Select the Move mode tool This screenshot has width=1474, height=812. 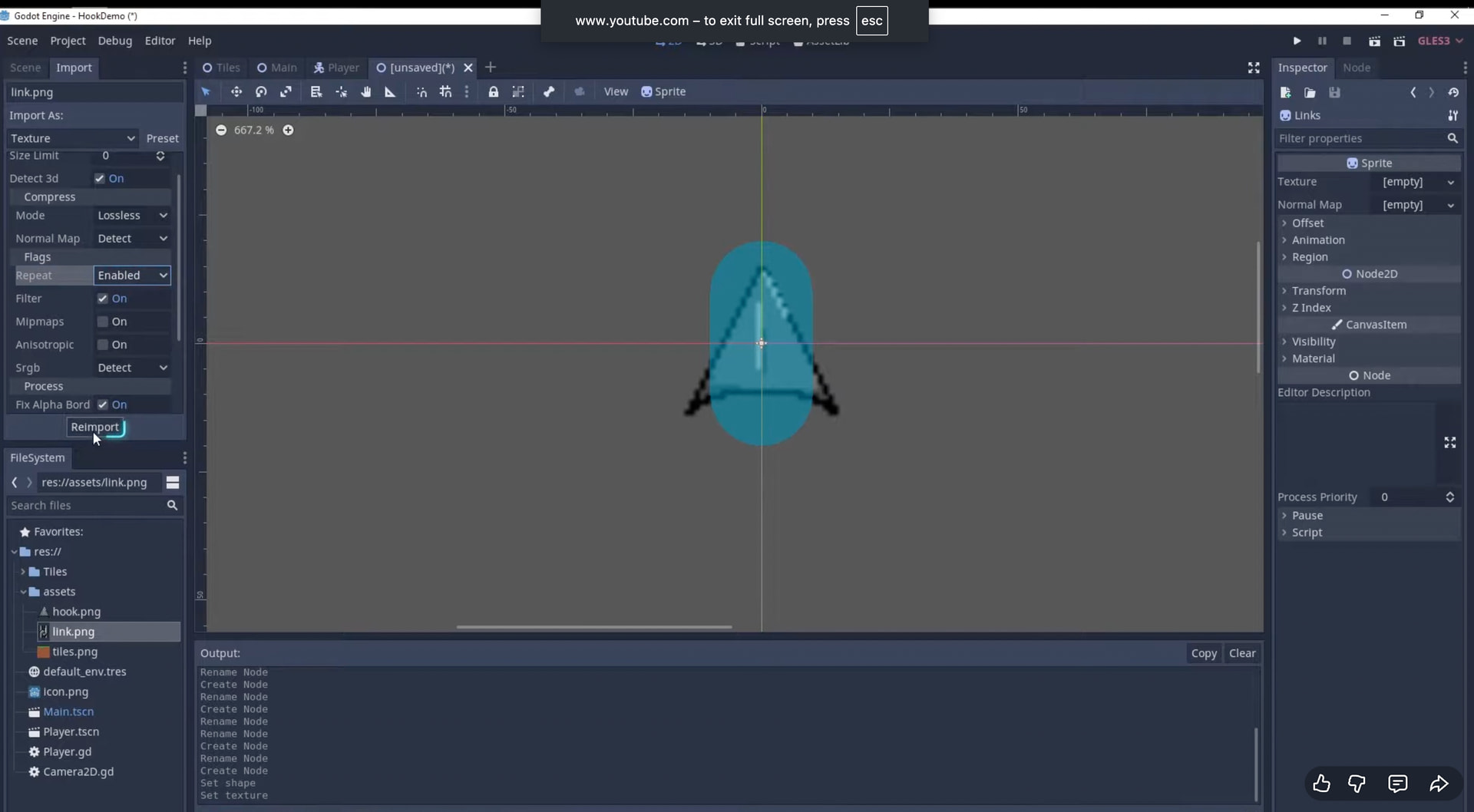(x=236, y=92)
